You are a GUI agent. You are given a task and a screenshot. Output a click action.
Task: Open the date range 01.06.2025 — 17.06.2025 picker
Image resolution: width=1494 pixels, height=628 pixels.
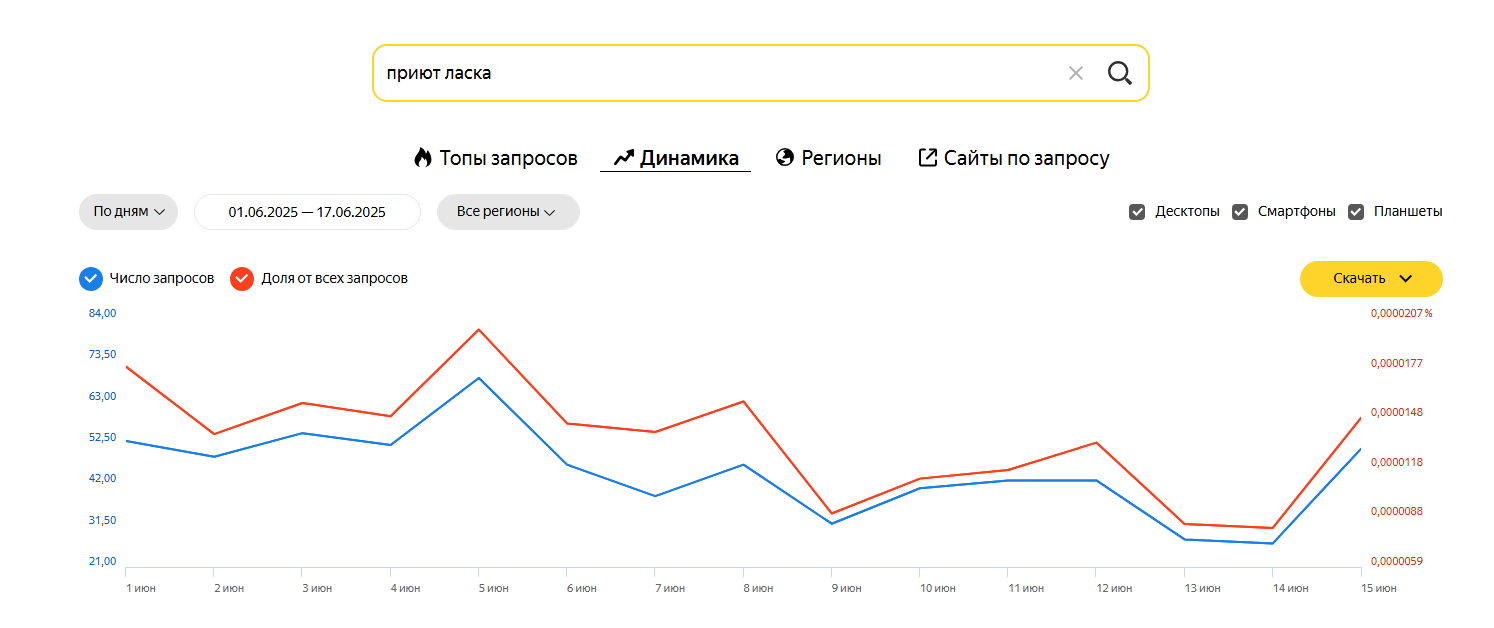click(x=307, y=212)
